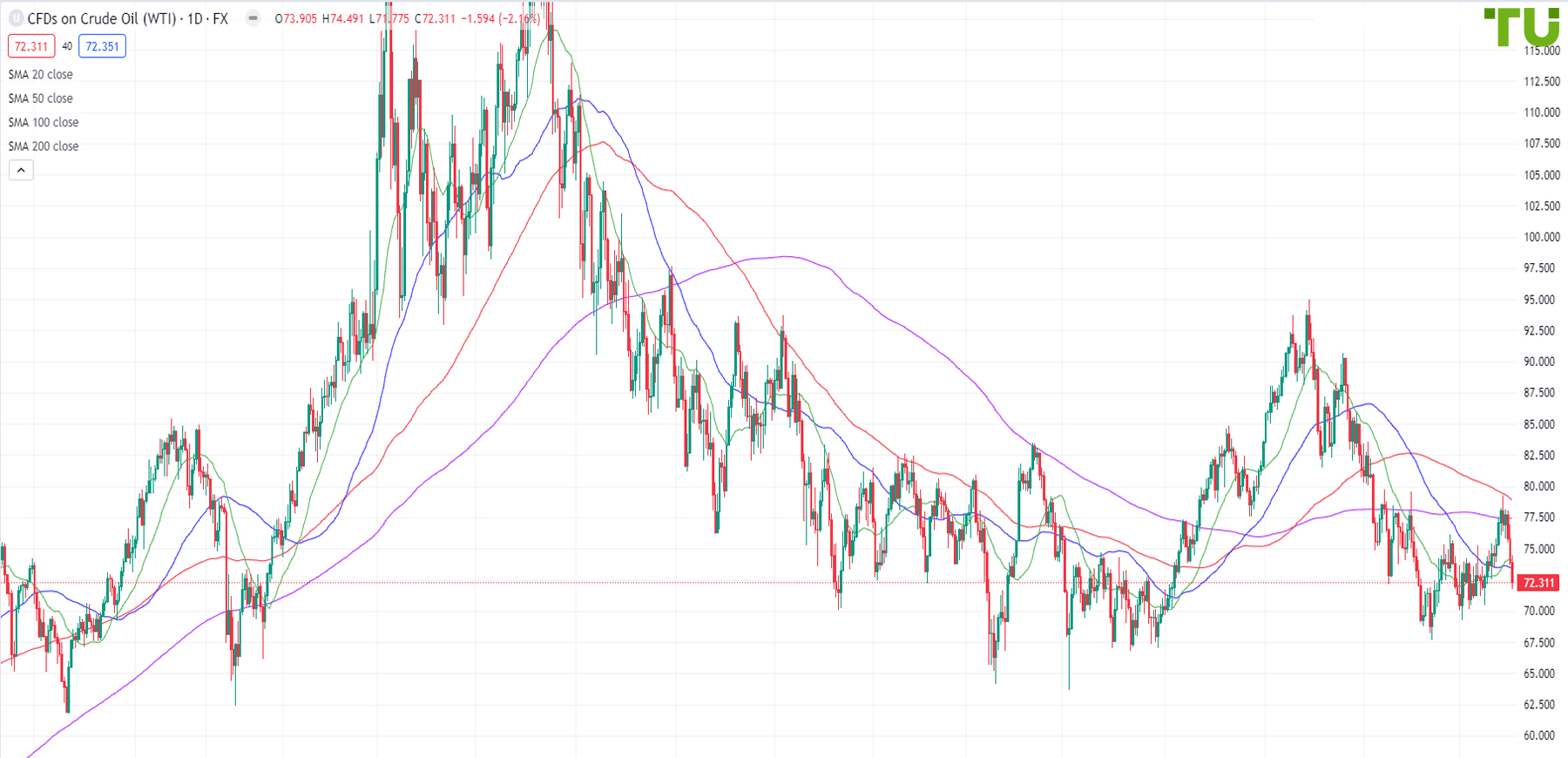
Task: Click the 65.000 price axis label
Action: [x=1538, y=673]
